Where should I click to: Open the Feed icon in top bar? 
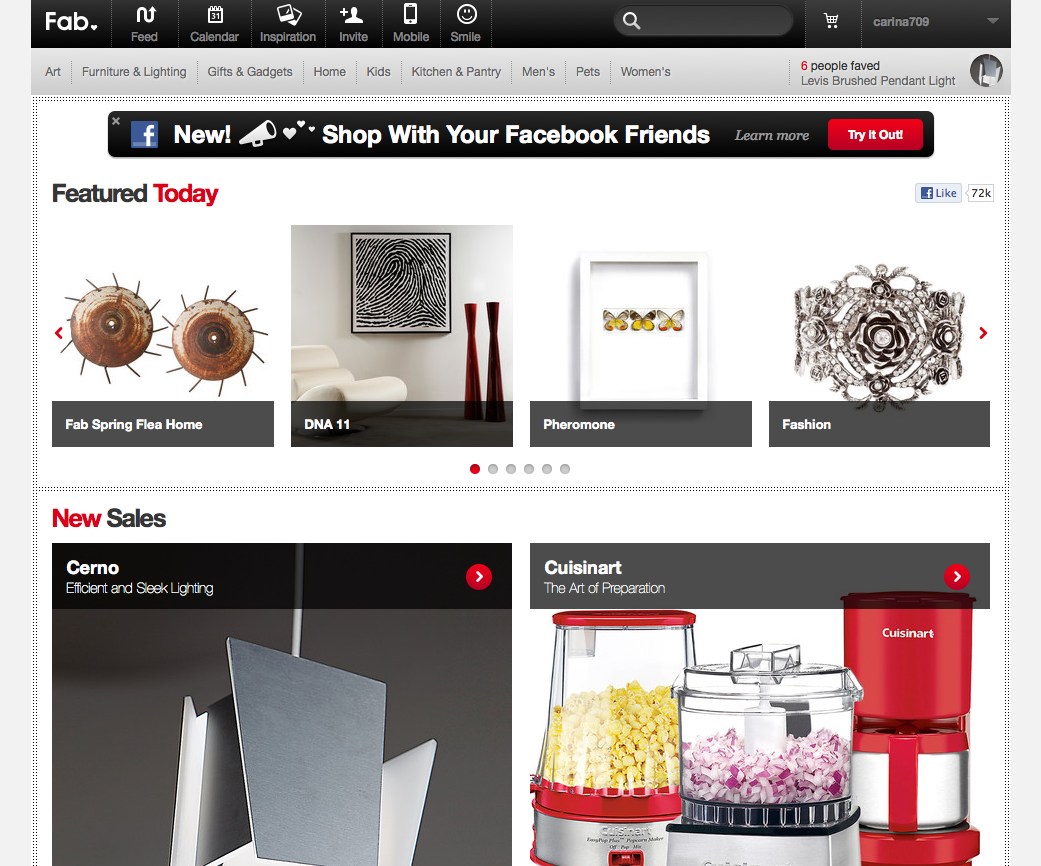(145, 15)
